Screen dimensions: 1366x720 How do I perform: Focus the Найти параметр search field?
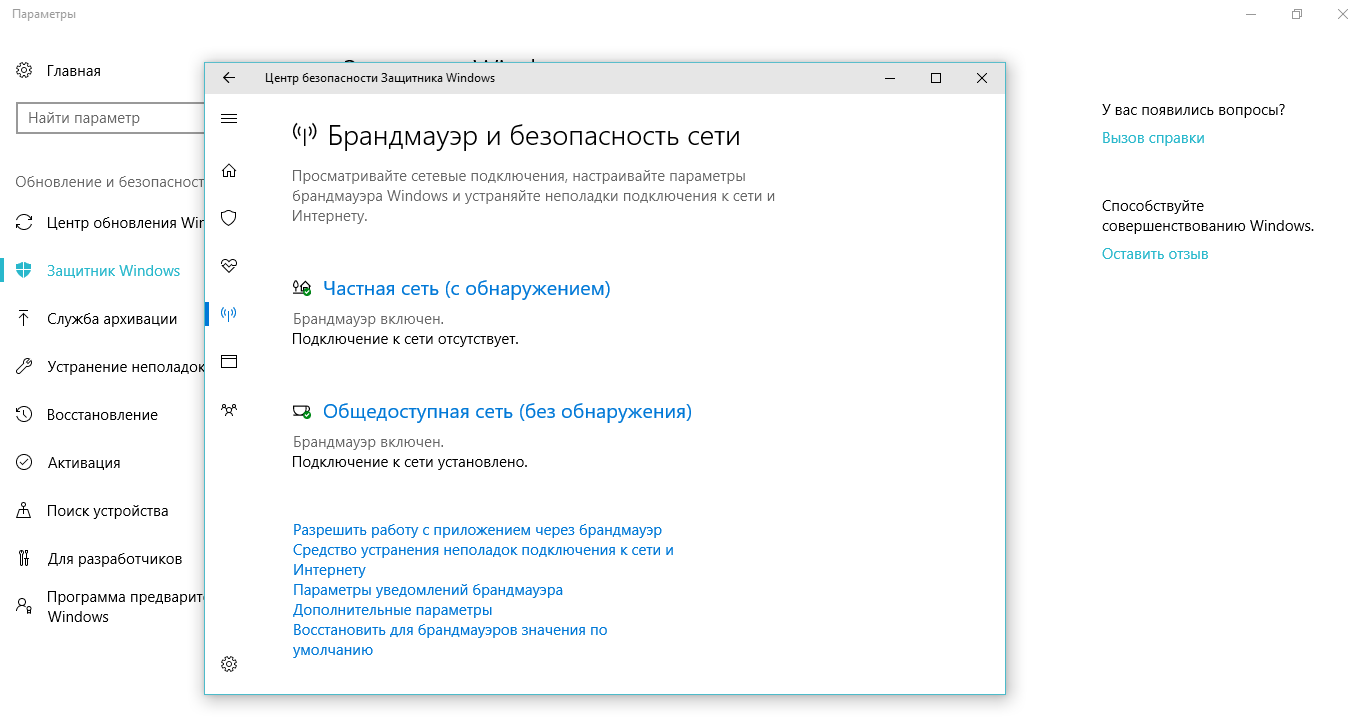tap(110, 118)
